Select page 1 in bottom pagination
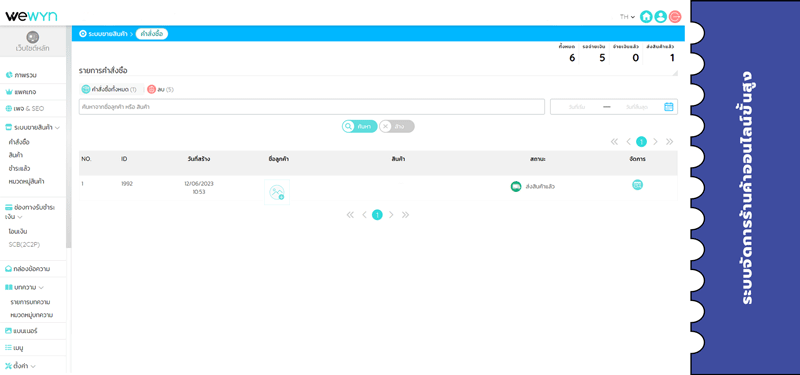This screenshot has width=800, height=375. tap(377, 215)
